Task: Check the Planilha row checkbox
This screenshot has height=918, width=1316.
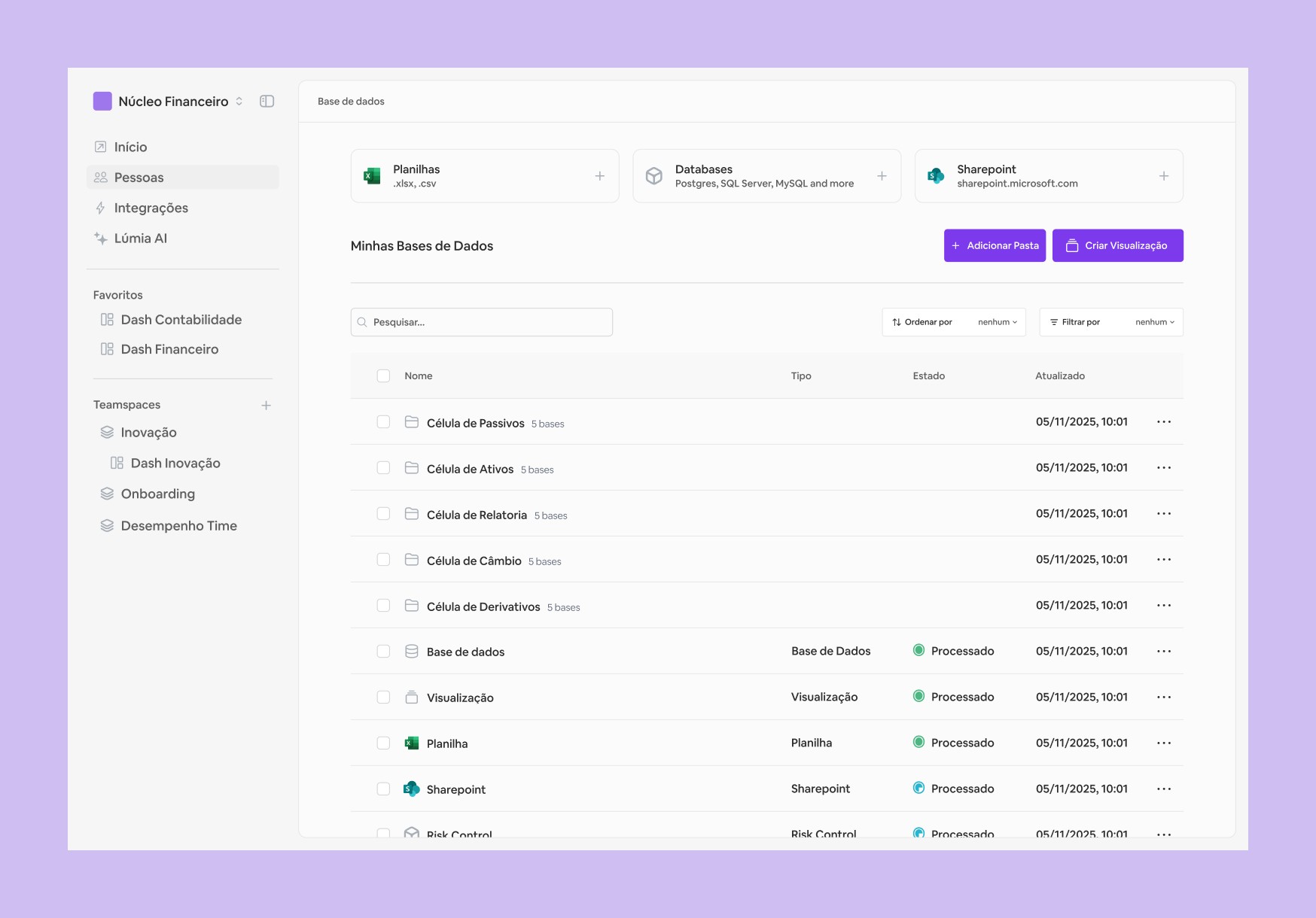Action: (x=383, y=743)
